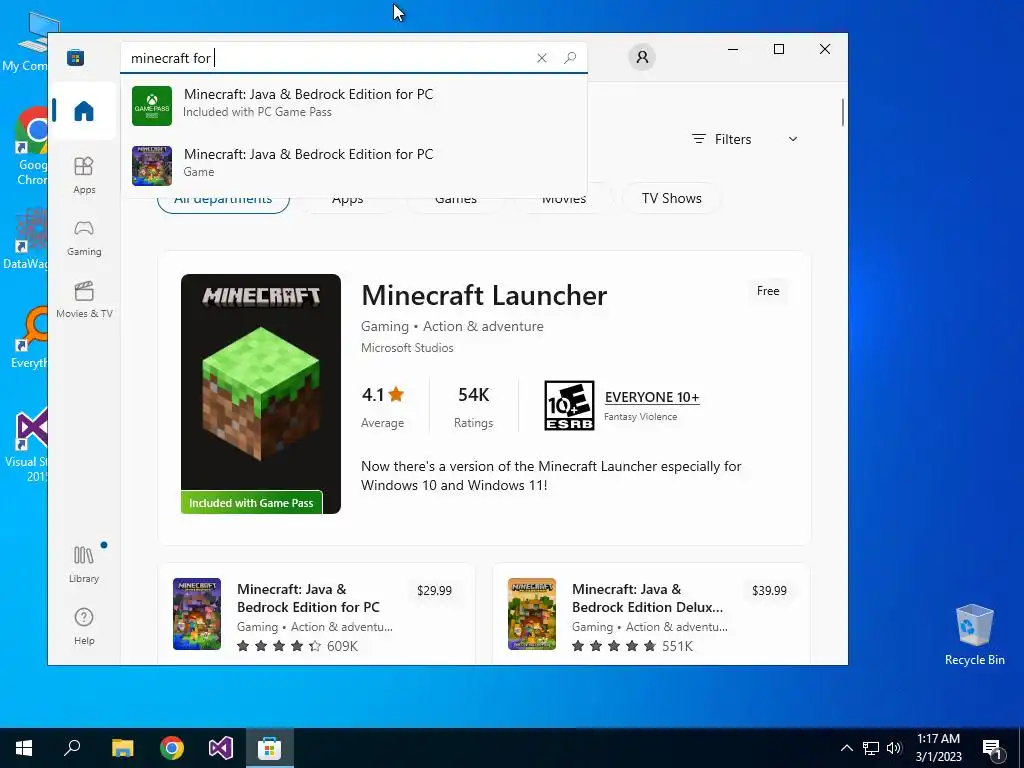The image size is (1024, 768).
Task: Click the Microsoft Store logo icon
Action: tap(75, 57)
